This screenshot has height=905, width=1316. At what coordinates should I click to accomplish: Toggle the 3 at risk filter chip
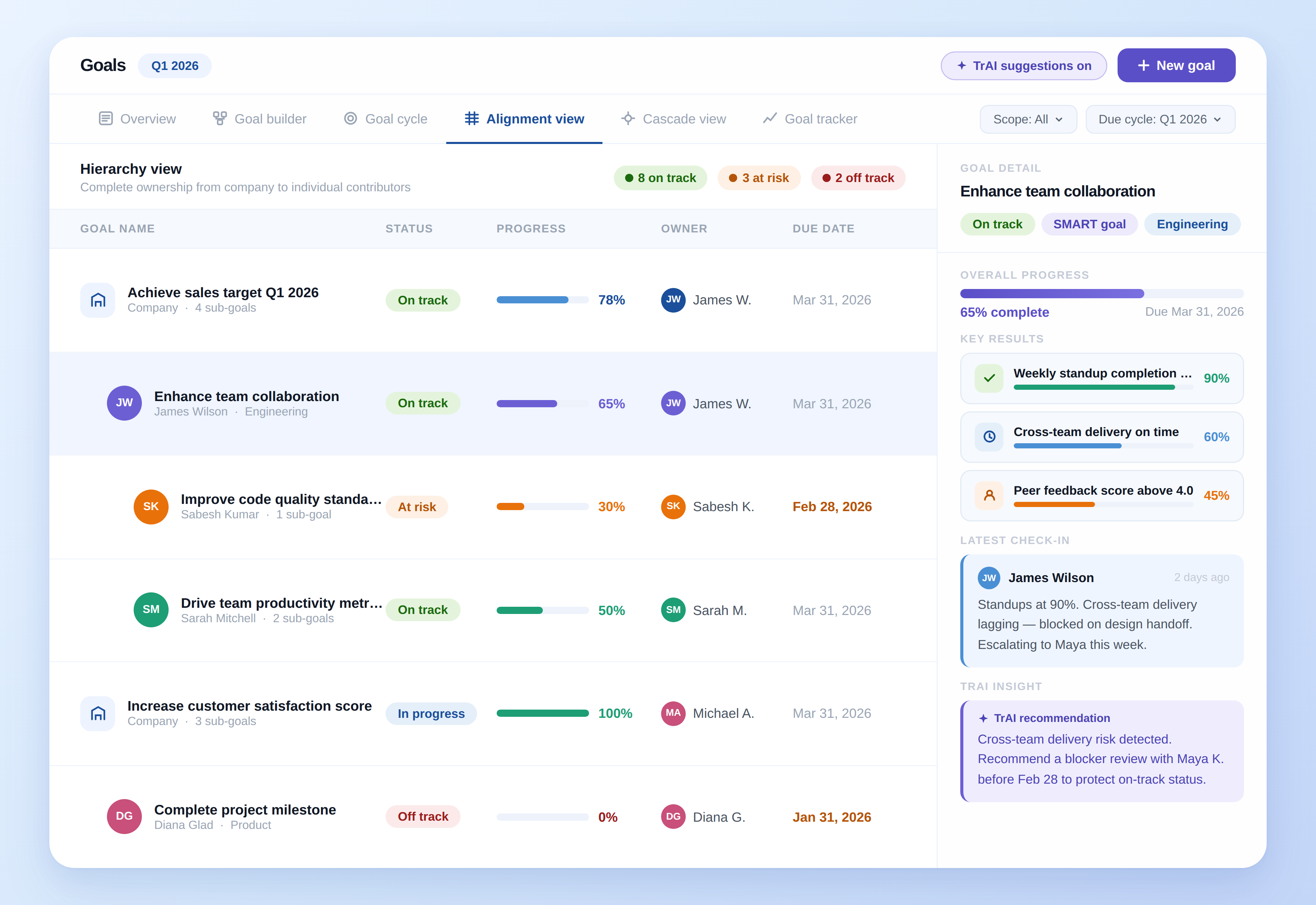tap(758, 178)
